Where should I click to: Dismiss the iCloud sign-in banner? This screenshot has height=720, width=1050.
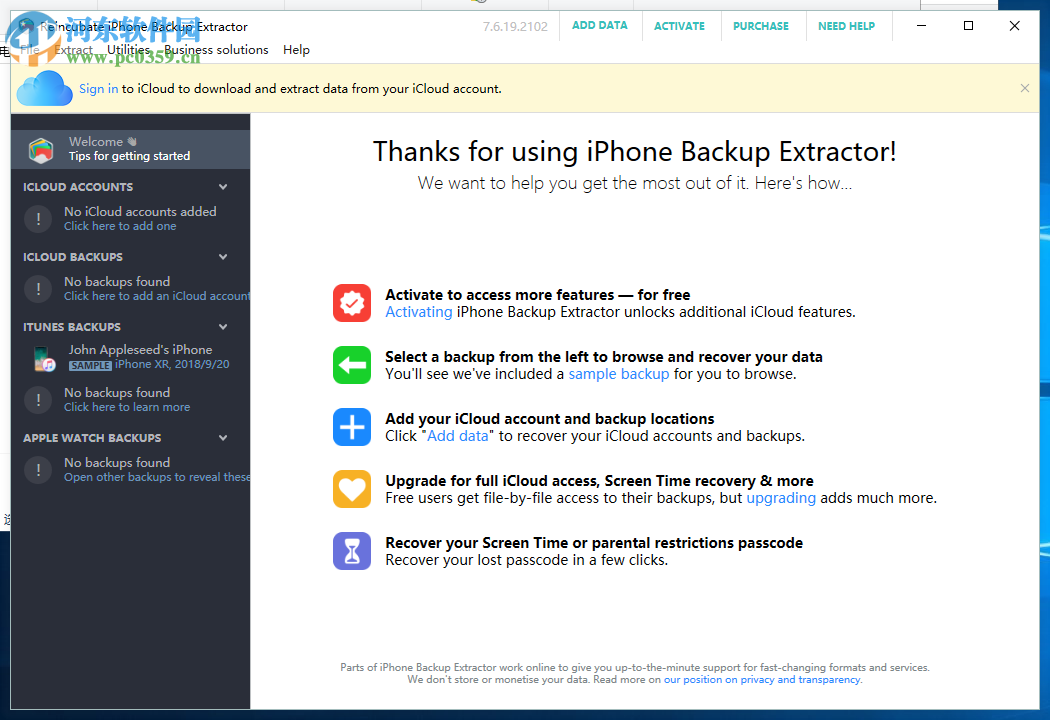[x=1025, y=88]
